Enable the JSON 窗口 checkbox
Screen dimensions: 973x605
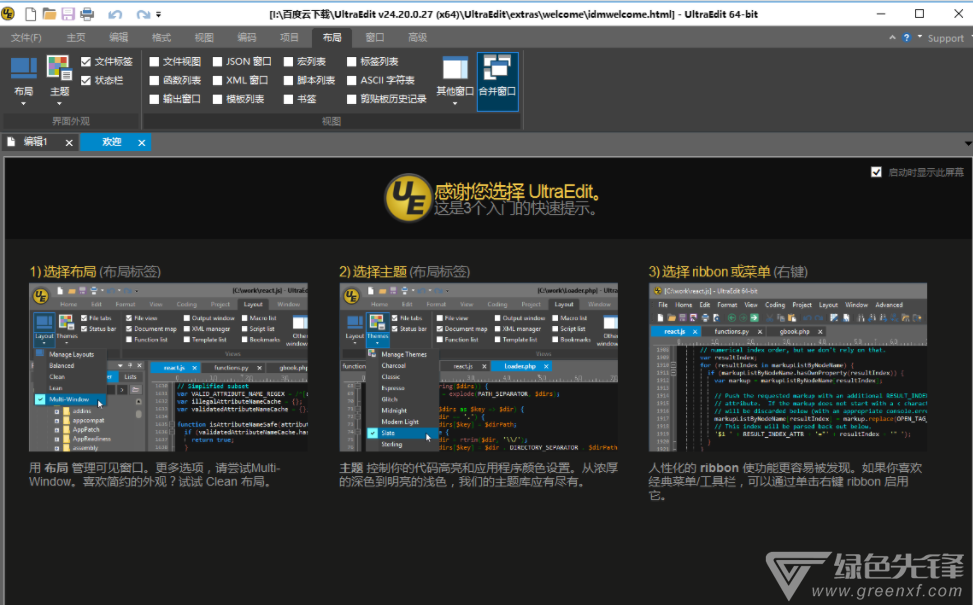(217, 61)
